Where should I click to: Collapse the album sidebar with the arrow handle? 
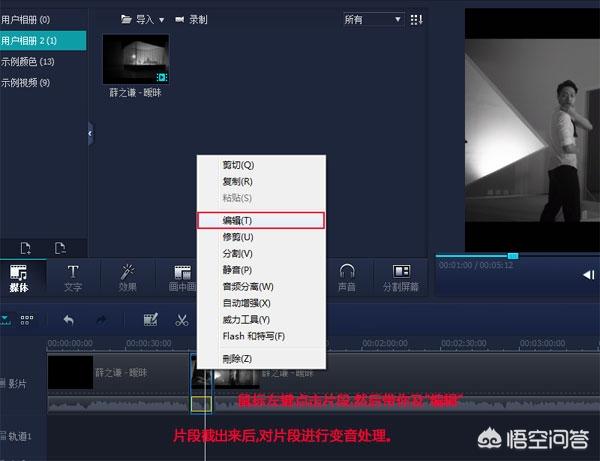pyautogui.click(x=90, y=134)
